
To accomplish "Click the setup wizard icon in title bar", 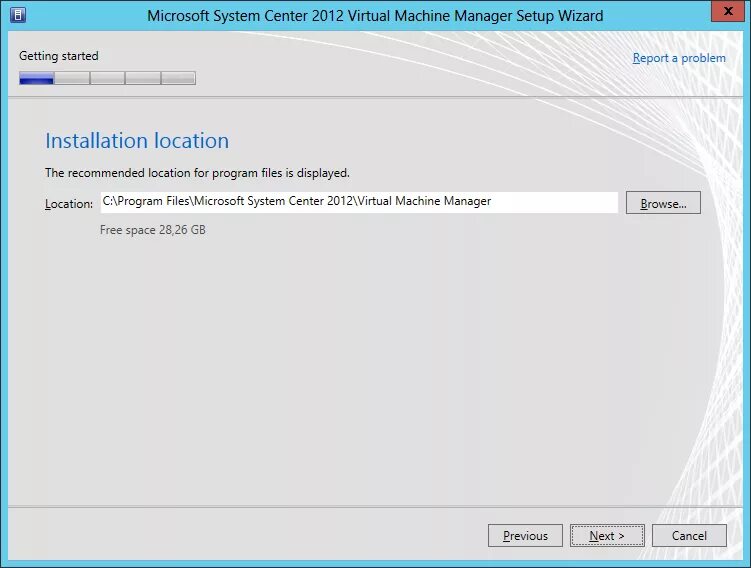I will tap(18, 15).
